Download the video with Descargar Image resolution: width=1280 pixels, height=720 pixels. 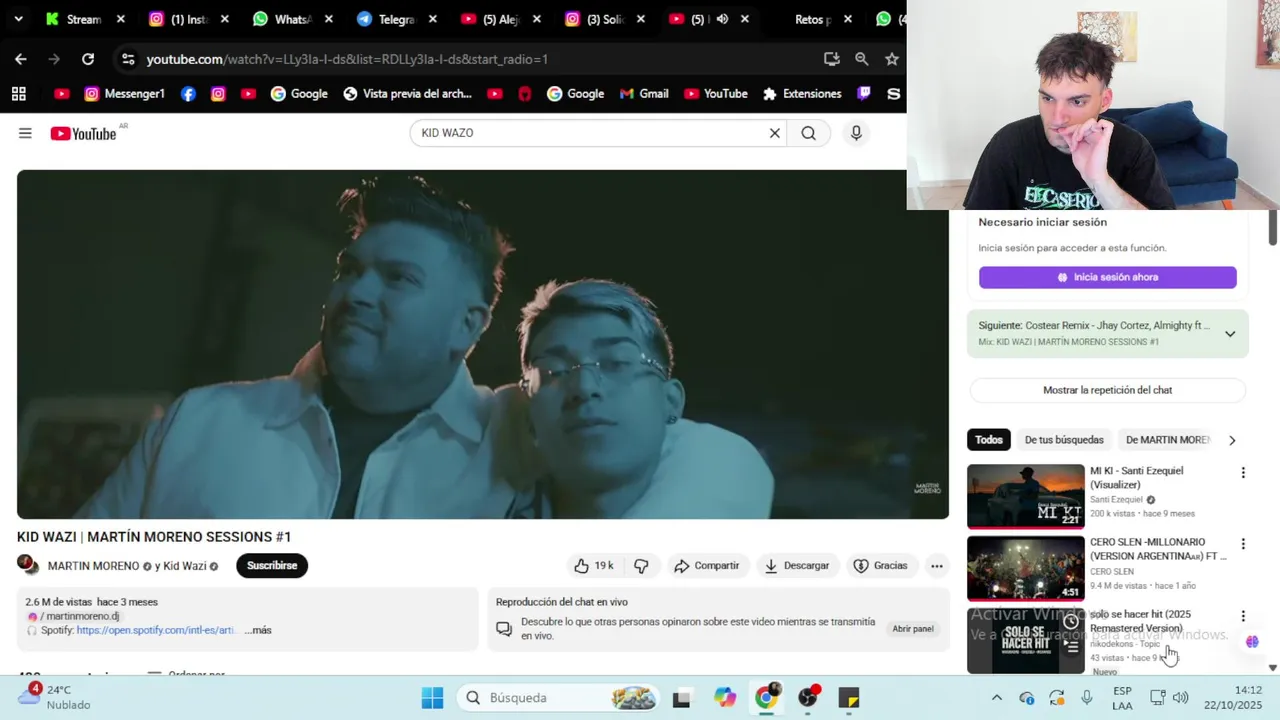click(x=796, y=566)
